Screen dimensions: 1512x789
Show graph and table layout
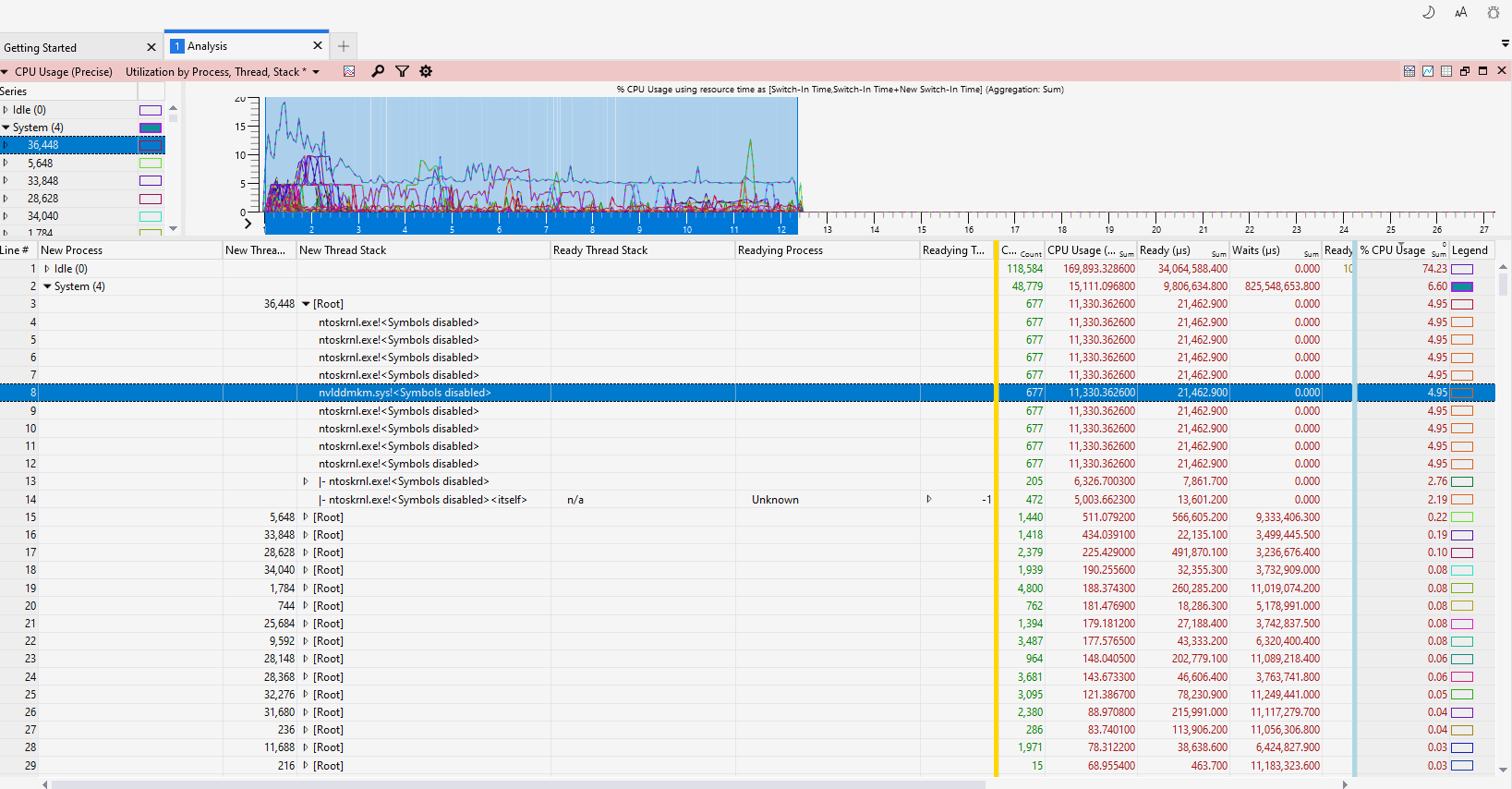tap(1409, 71)
